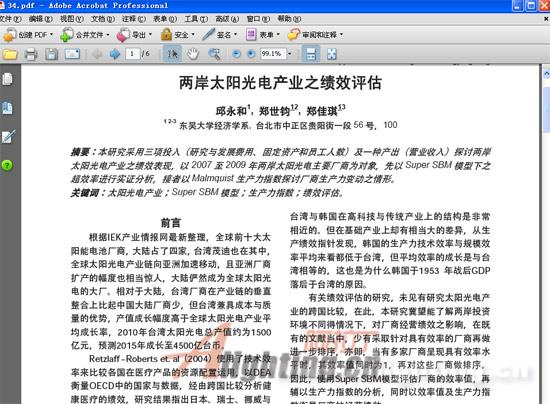Open the 工具 menu
The width and height of the screenshot is (550, 404).
pos(196,19)
